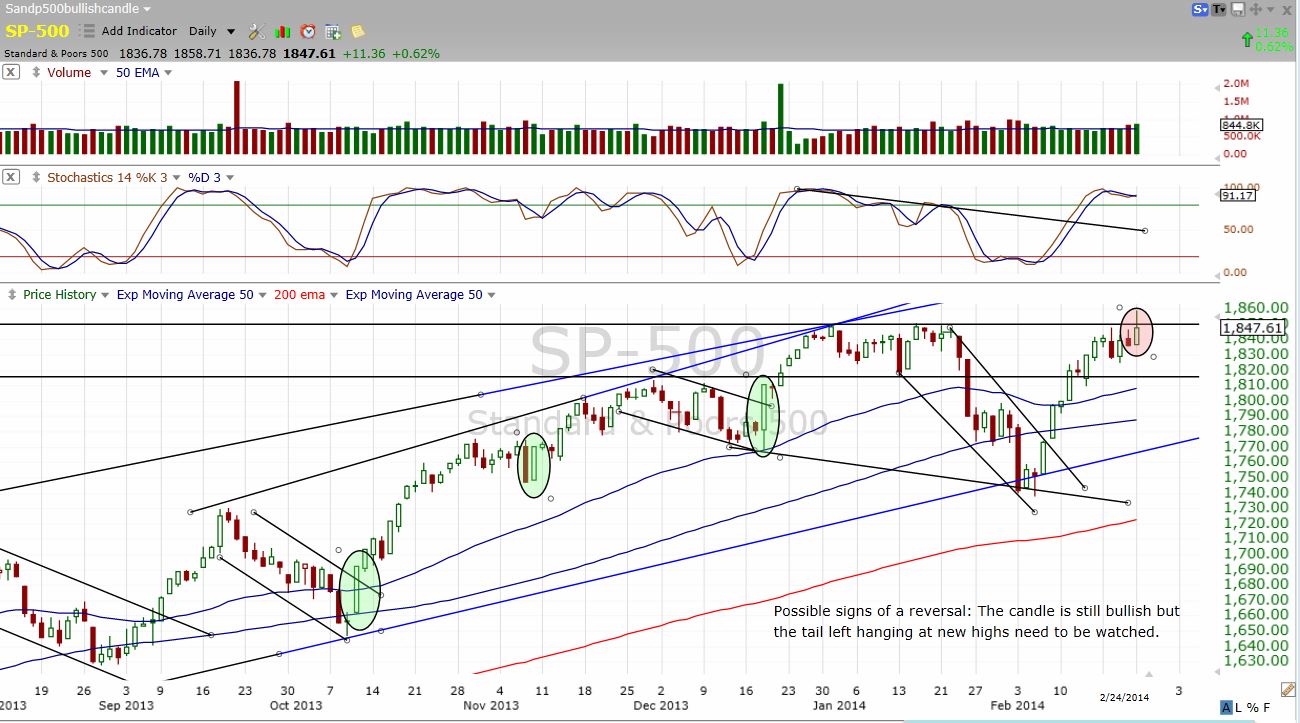
Task: Close the Volume pane with X box
Action: tap(10, 72)
